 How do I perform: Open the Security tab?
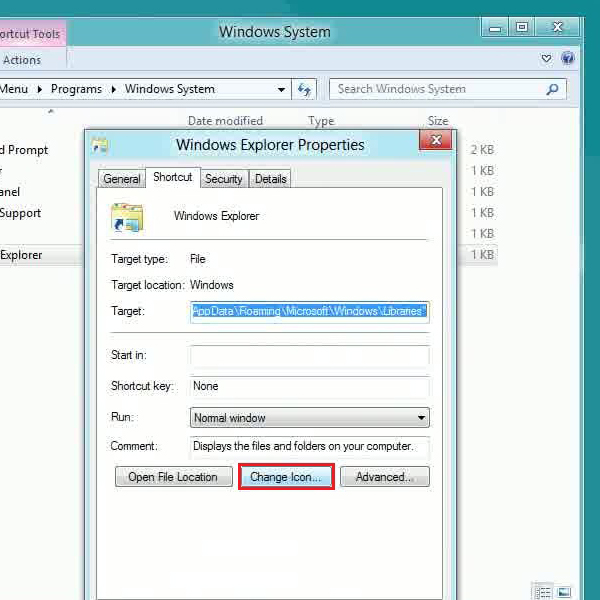pos(224,179)
